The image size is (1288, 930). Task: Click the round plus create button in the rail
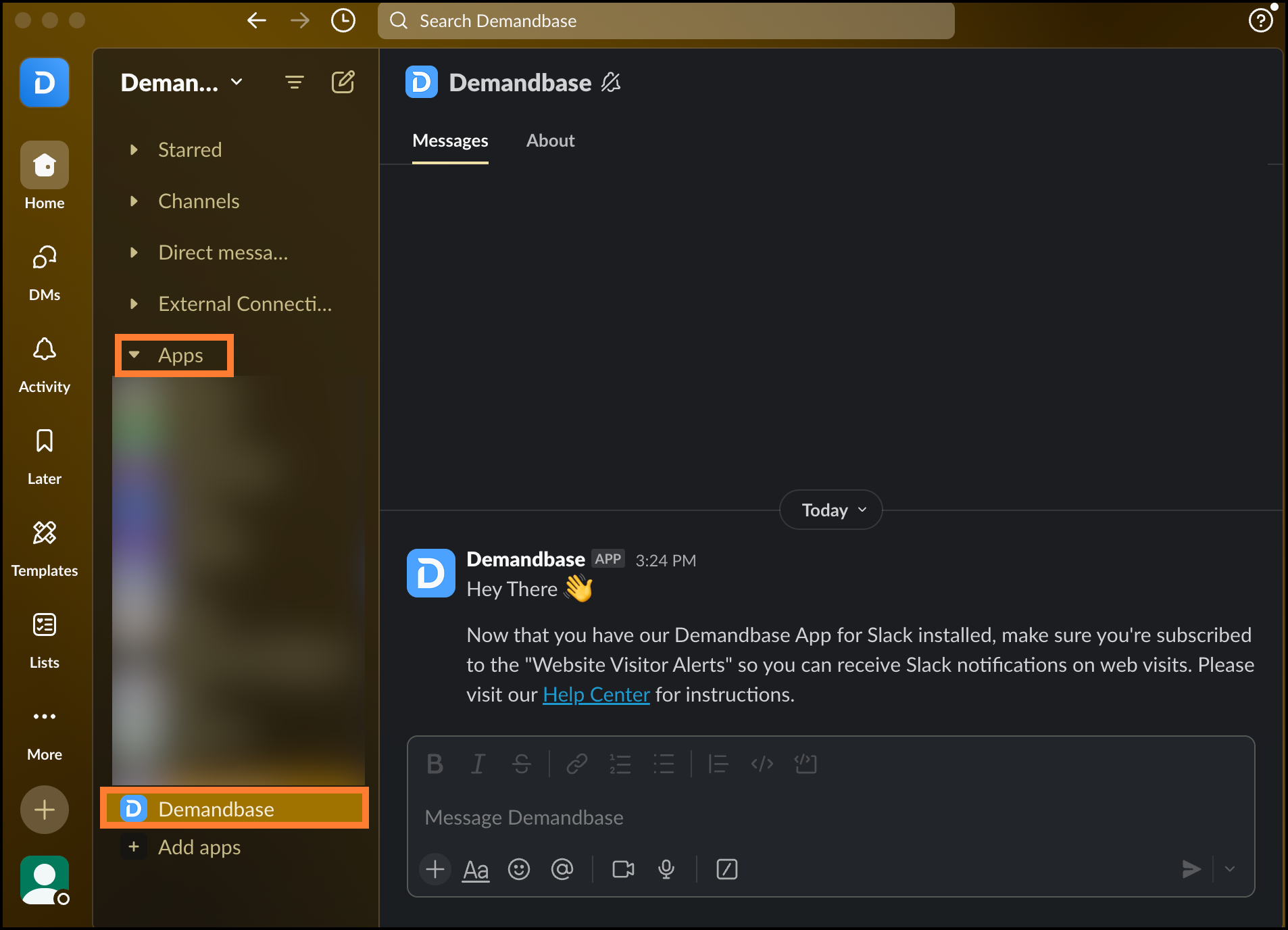point(45,810)
